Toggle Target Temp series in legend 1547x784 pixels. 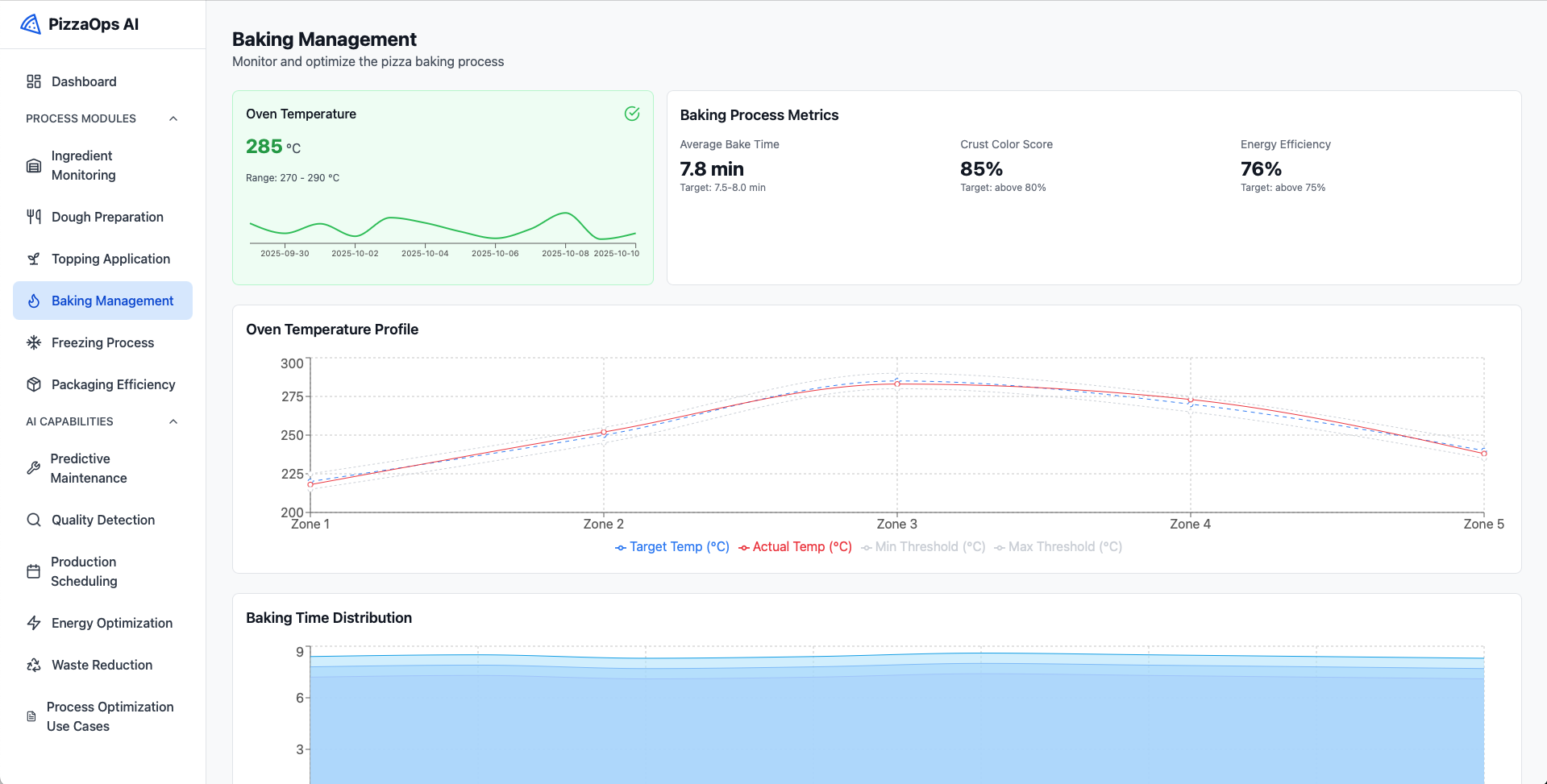[x=672, y=547]
